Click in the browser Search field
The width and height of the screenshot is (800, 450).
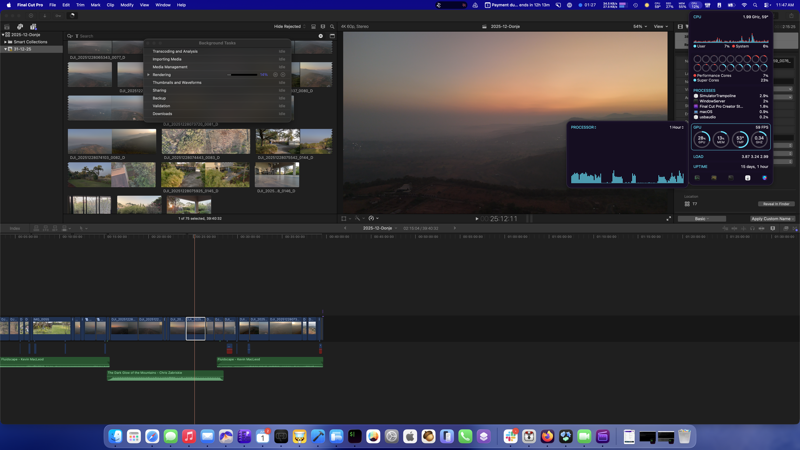196,36
